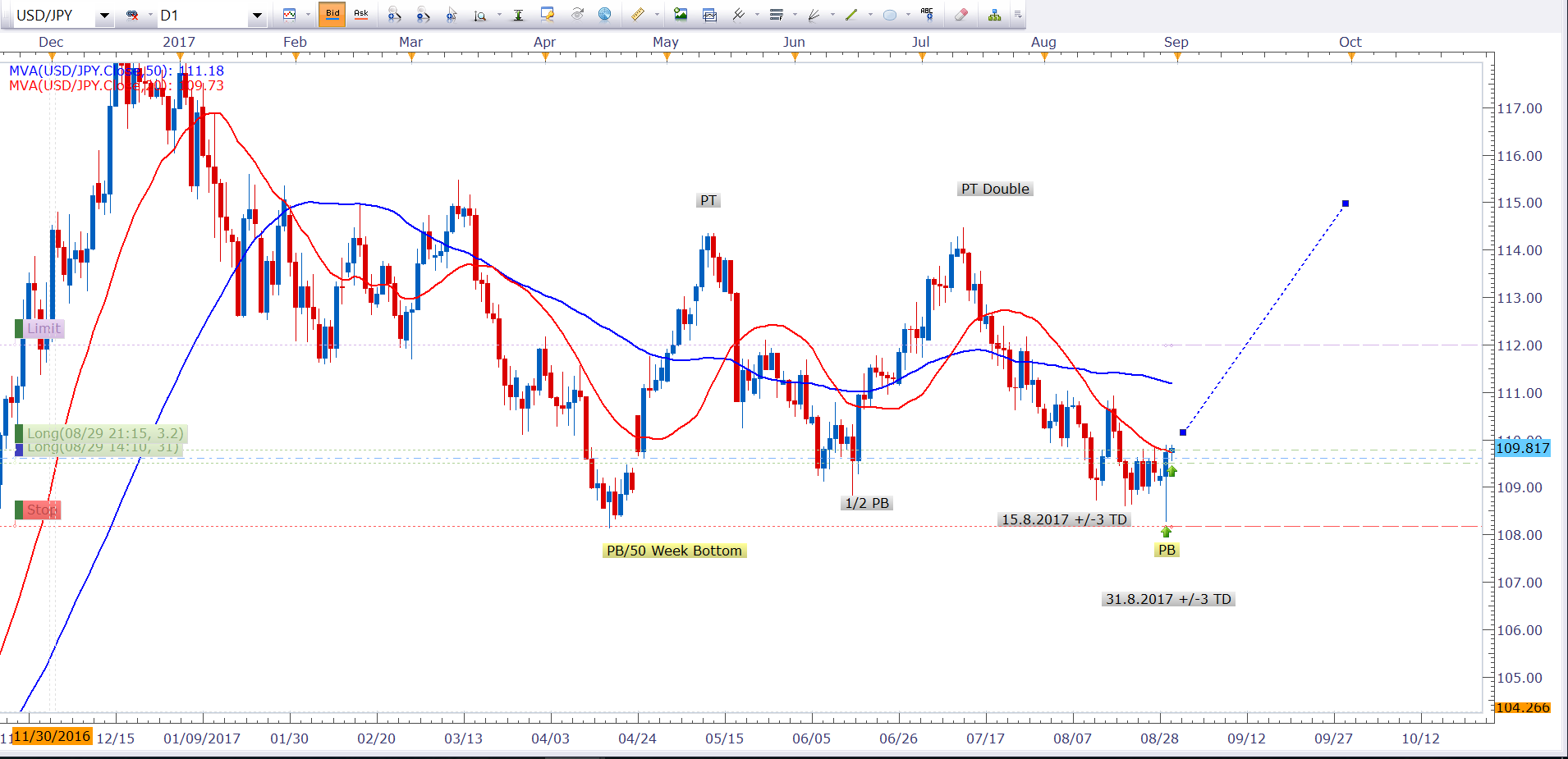Click the 109.817 current price tag
Viewport: 1568px width, 759px height.
tap(1522, 448)
